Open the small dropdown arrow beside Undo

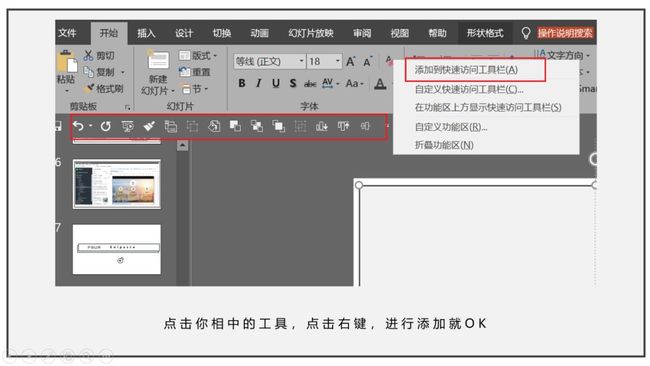[x=90, y=126]
